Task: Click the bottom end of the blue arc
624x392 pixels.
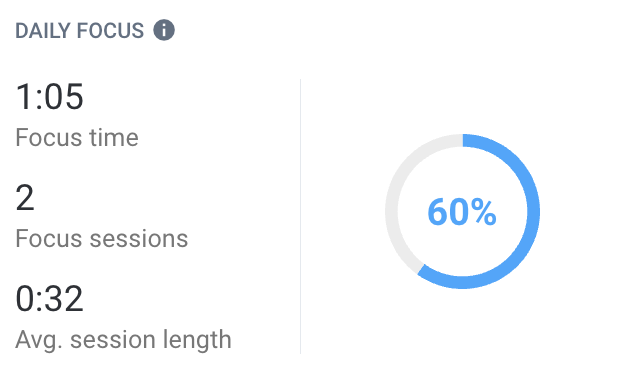Action: pyautogui.click(x=421, y=269)
